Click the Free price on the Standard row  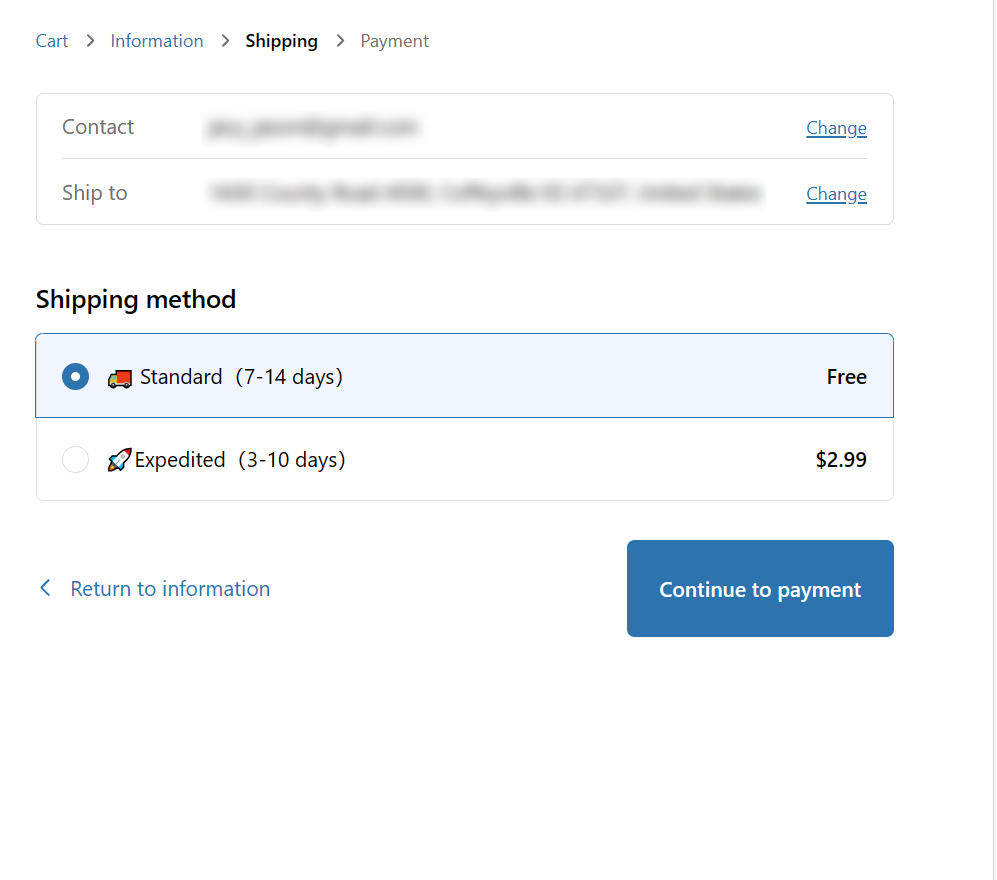846,377
